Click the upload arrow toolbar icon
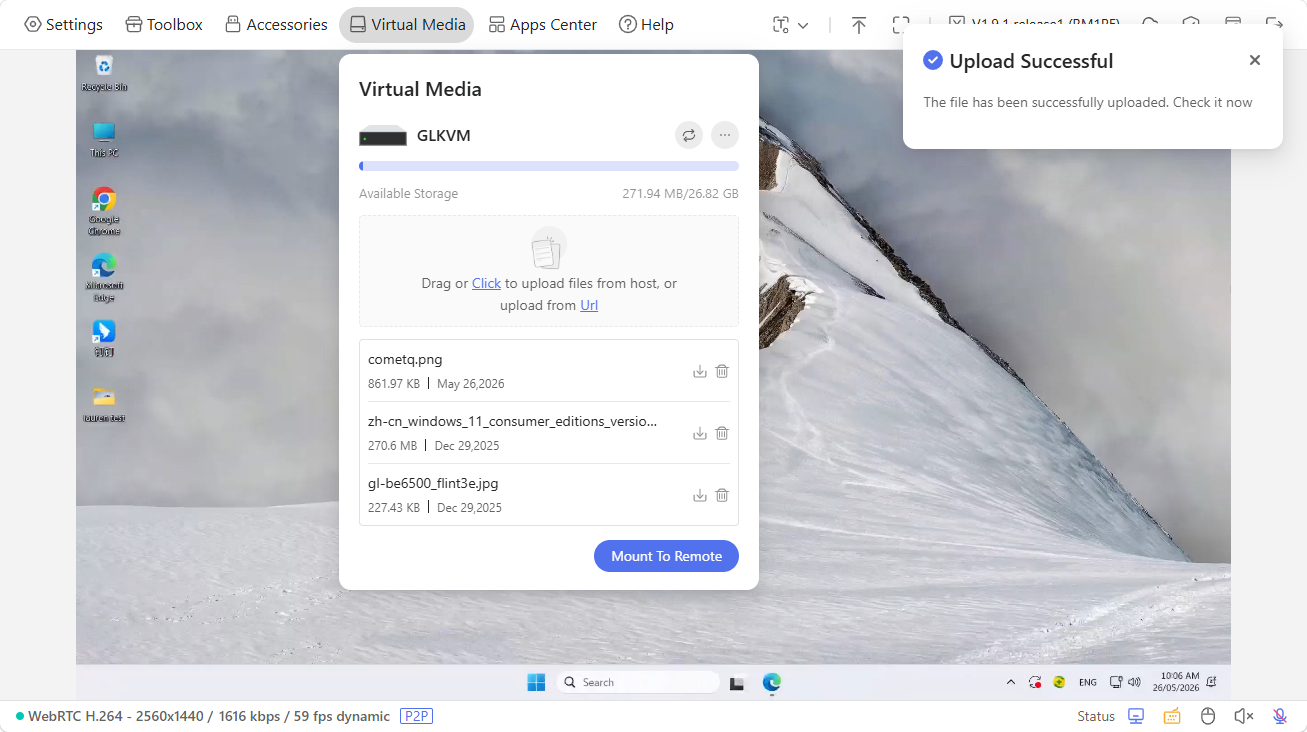The image size is (1307, 732). 858,25
